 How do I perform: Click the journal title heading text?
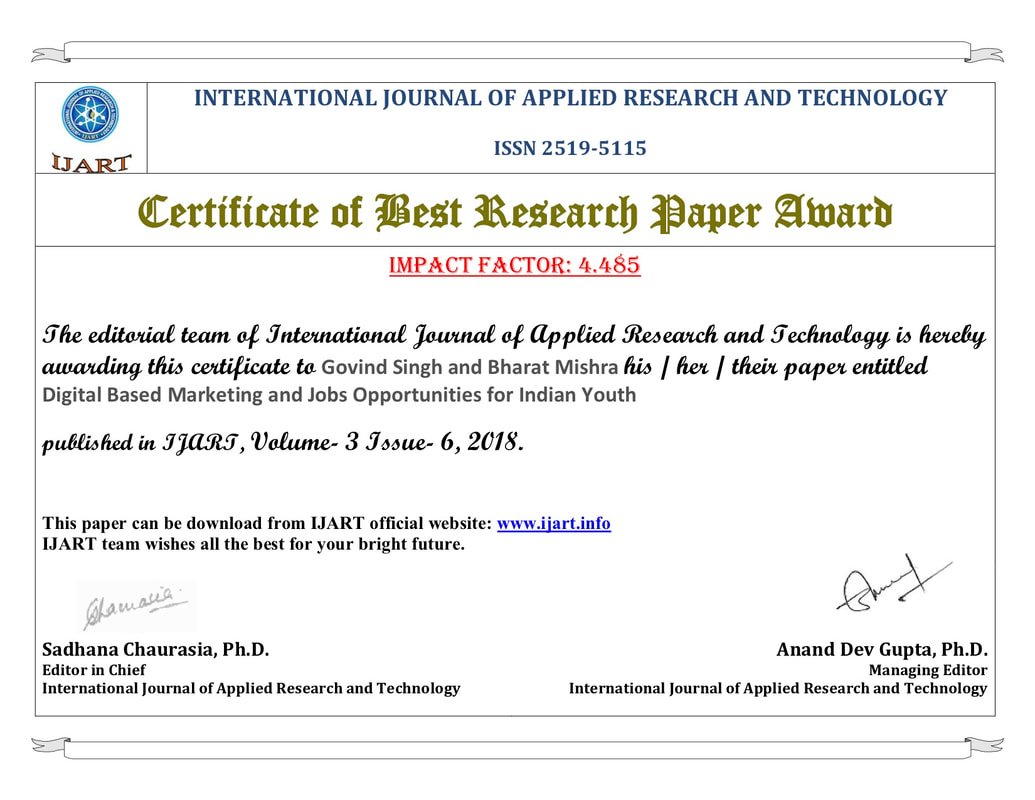pos(570,98)
